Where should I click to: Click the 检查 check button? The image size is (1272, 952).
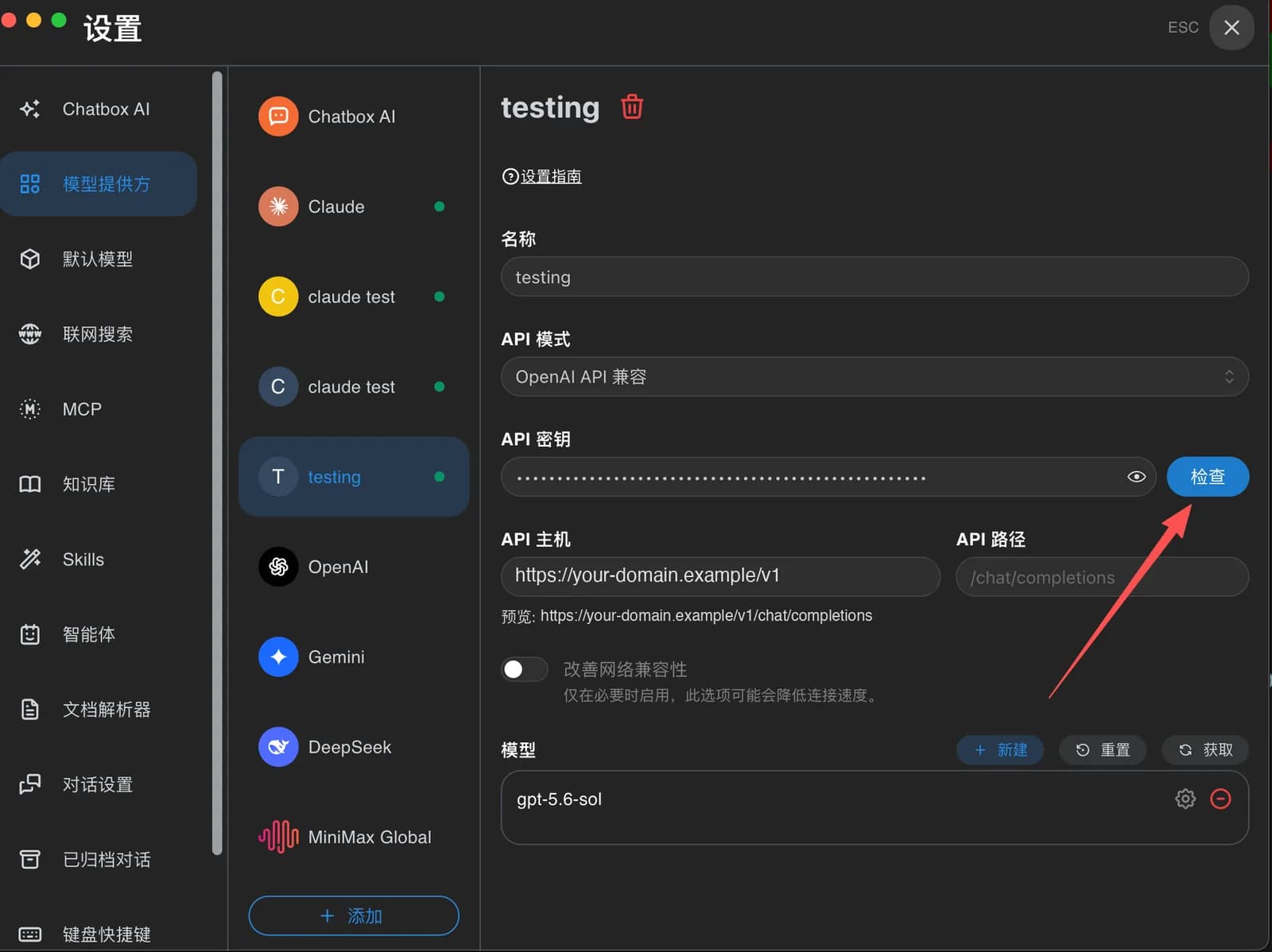pos(1208,477)
